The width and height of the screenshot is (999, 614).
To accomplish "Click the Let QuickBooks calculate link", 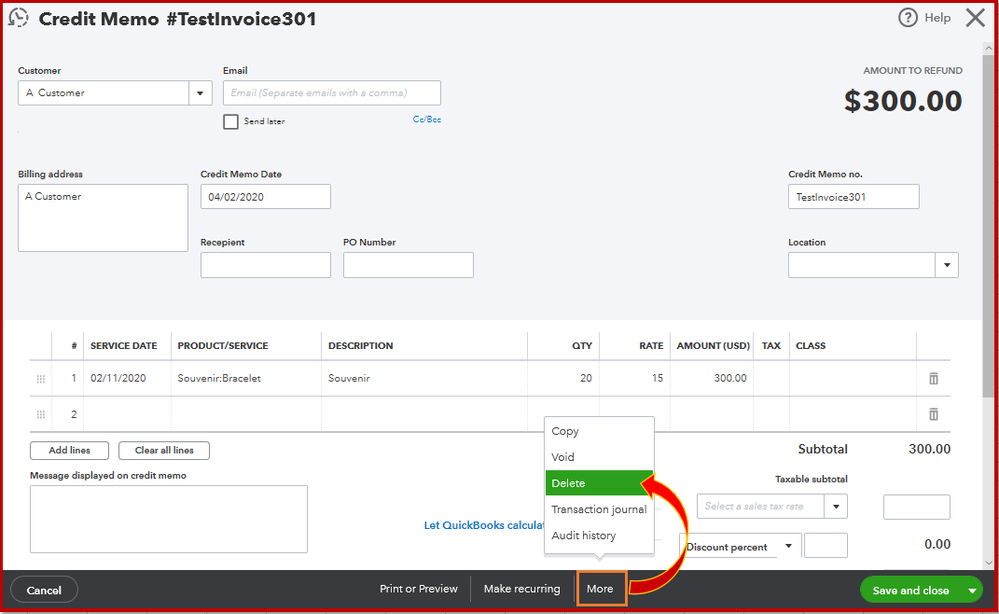I will coord(484,525).
